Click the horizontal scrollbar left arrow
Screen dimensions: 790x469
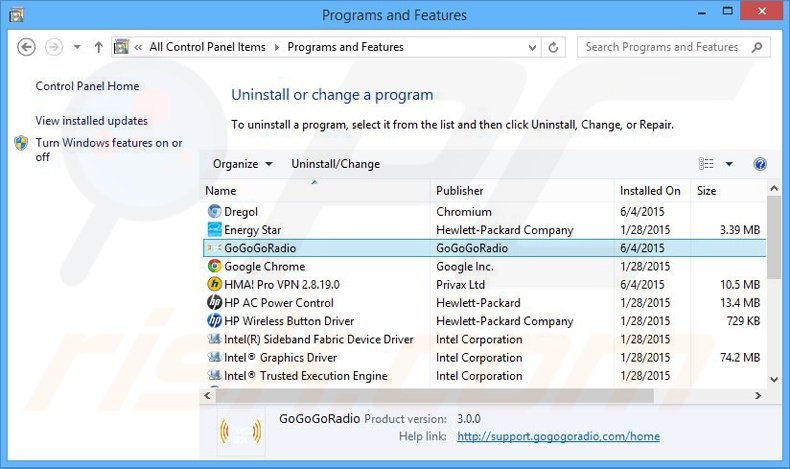[x=207, y=395]
